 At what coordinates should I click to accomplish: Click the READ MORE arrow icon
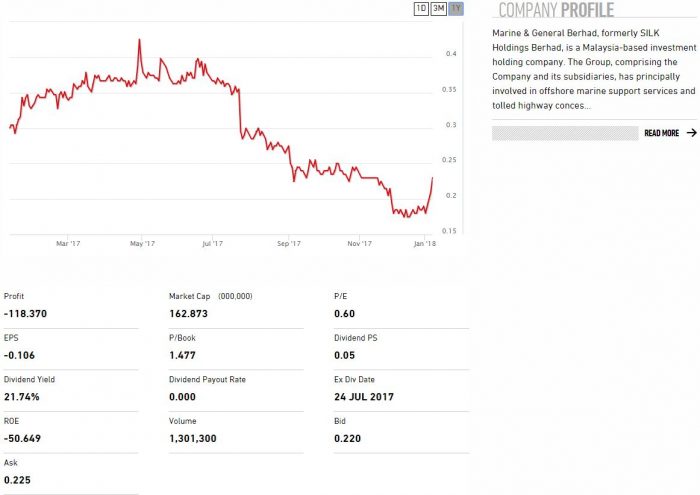pos(691,132)
